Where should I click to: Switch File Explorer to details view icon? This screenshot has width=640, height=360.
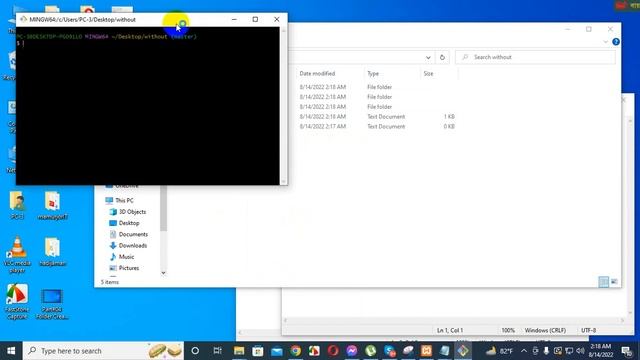point(603,282)
